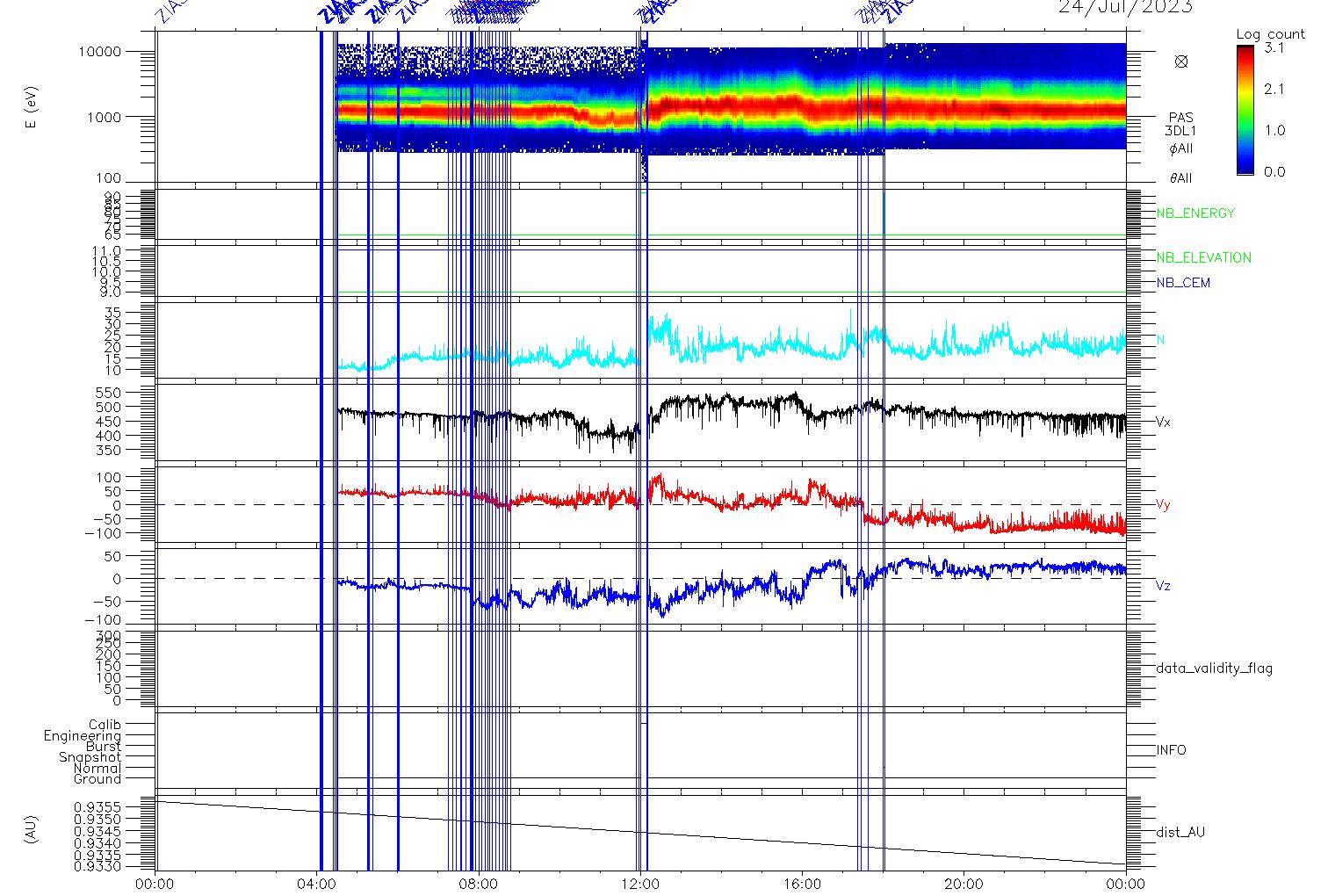Select the dist_AU panel label
Viewport: 1328px width, 896px height.
click(x=1180, y=832)
